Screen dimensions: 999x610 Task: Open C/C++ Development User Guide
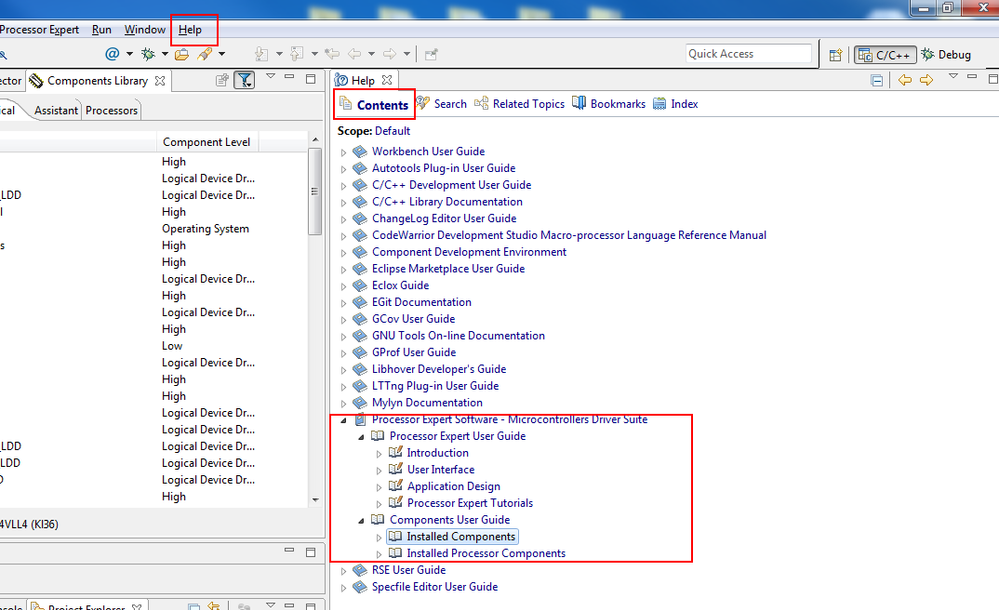[x=451, y=185]
